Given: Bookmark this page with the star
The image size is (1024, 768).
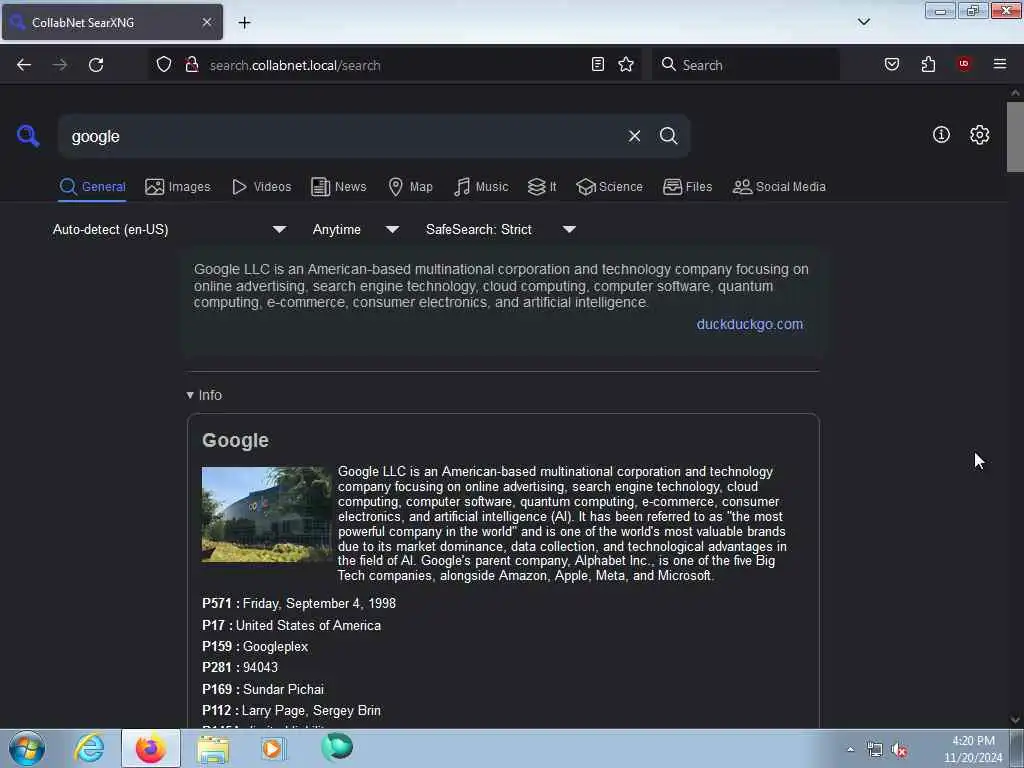Looking at the screenshot, I should coord(626,64).
